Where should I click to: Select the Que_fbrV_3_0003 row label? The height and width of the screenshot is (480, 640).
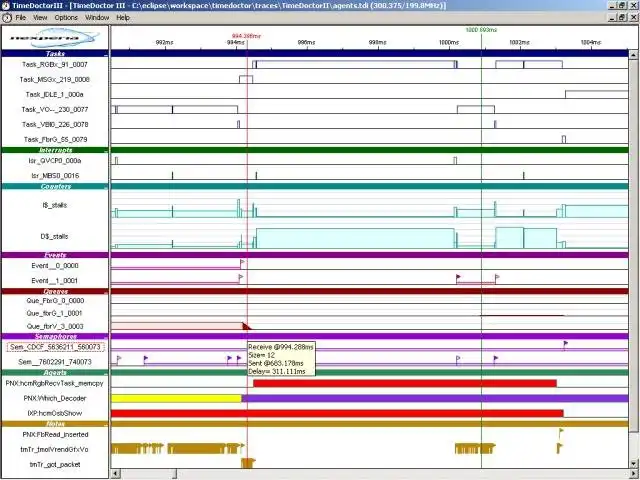click(x=55, y=327)
